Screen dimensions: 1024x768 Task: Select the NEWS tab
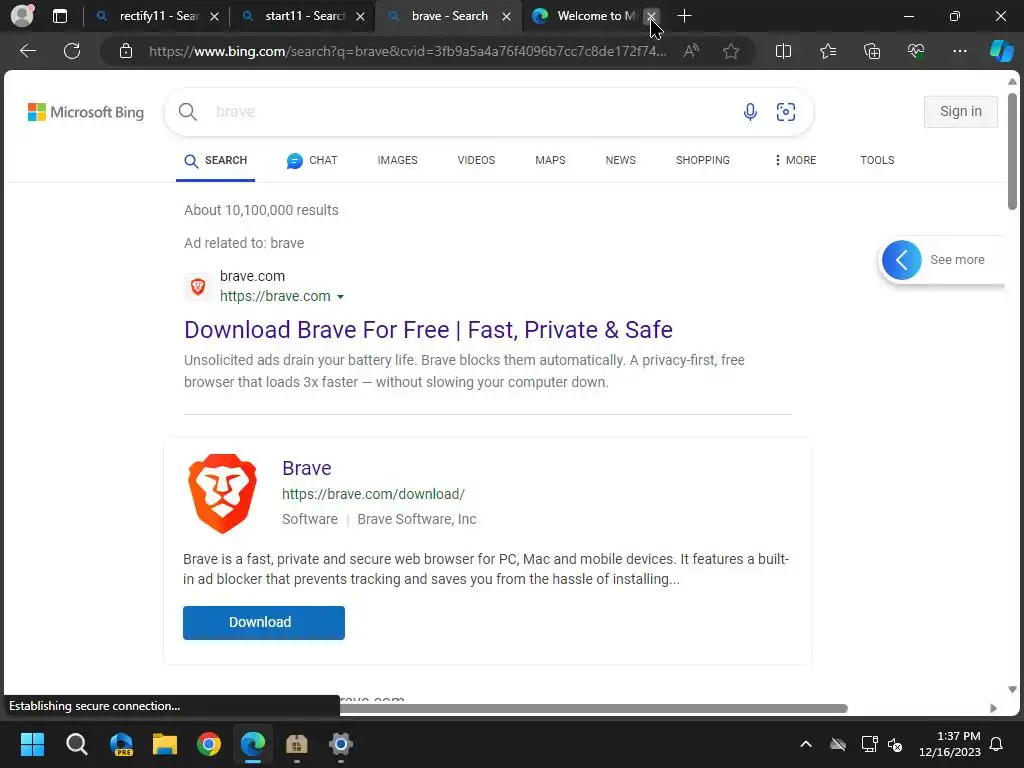pos(620,160)
